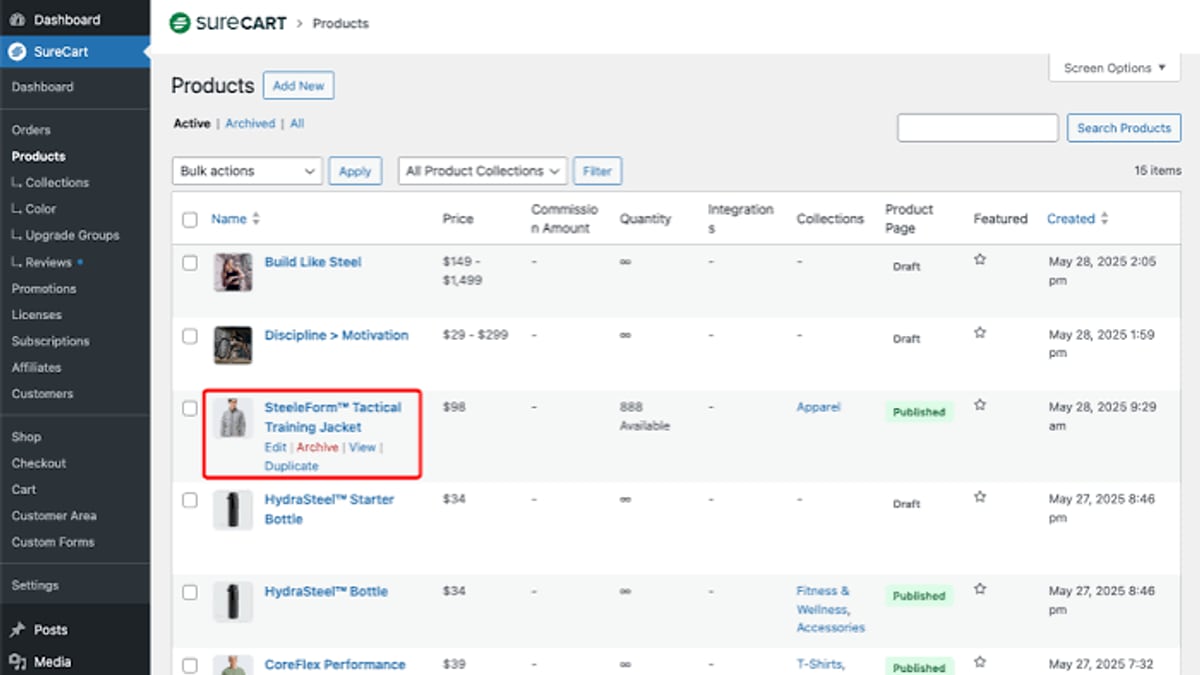Viewport: 1200px width, 675px height.
Task: Open the Collections submenu item
Action: tap(57, 183)
